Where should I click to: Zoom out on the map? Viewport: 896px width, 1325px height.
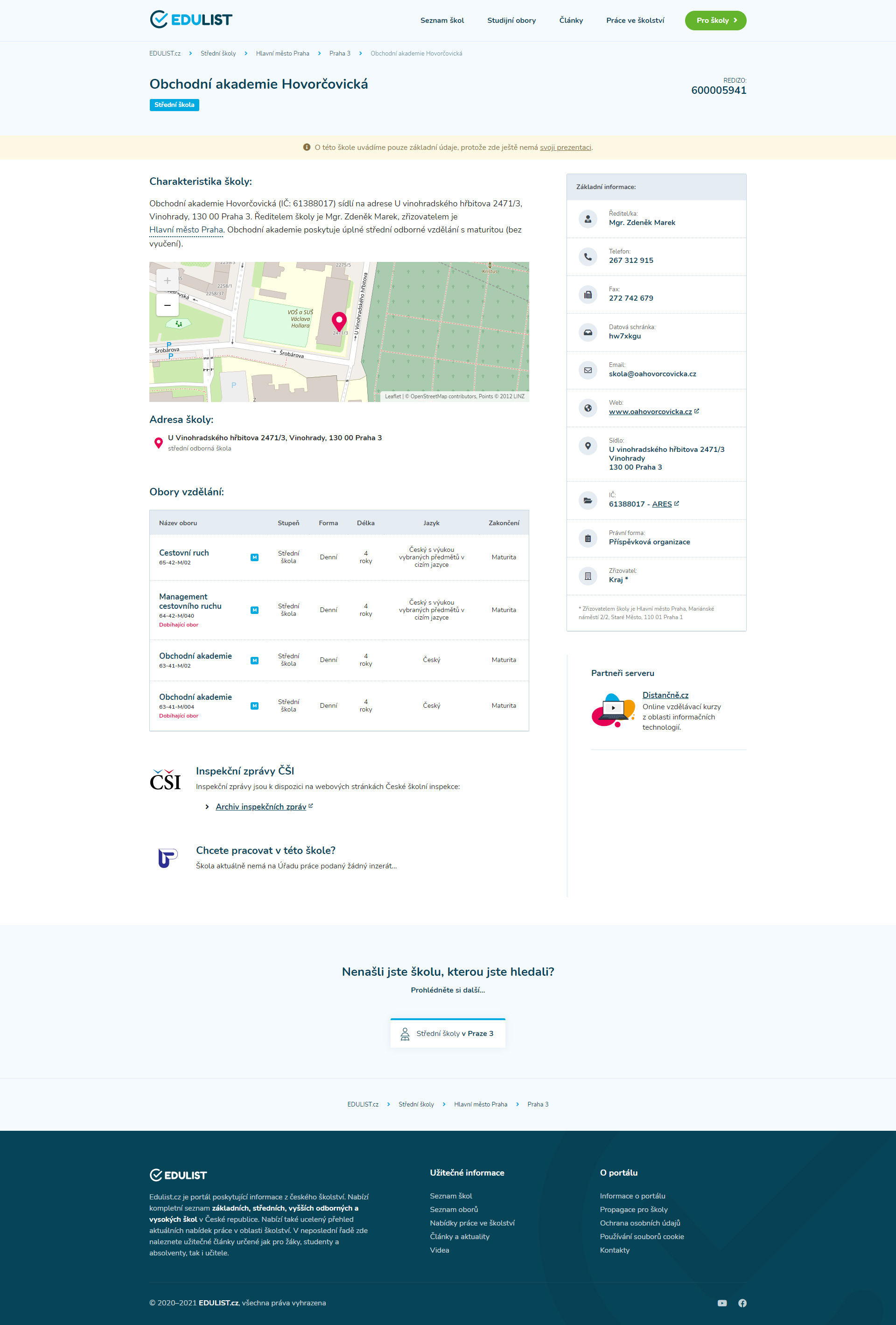167,305
